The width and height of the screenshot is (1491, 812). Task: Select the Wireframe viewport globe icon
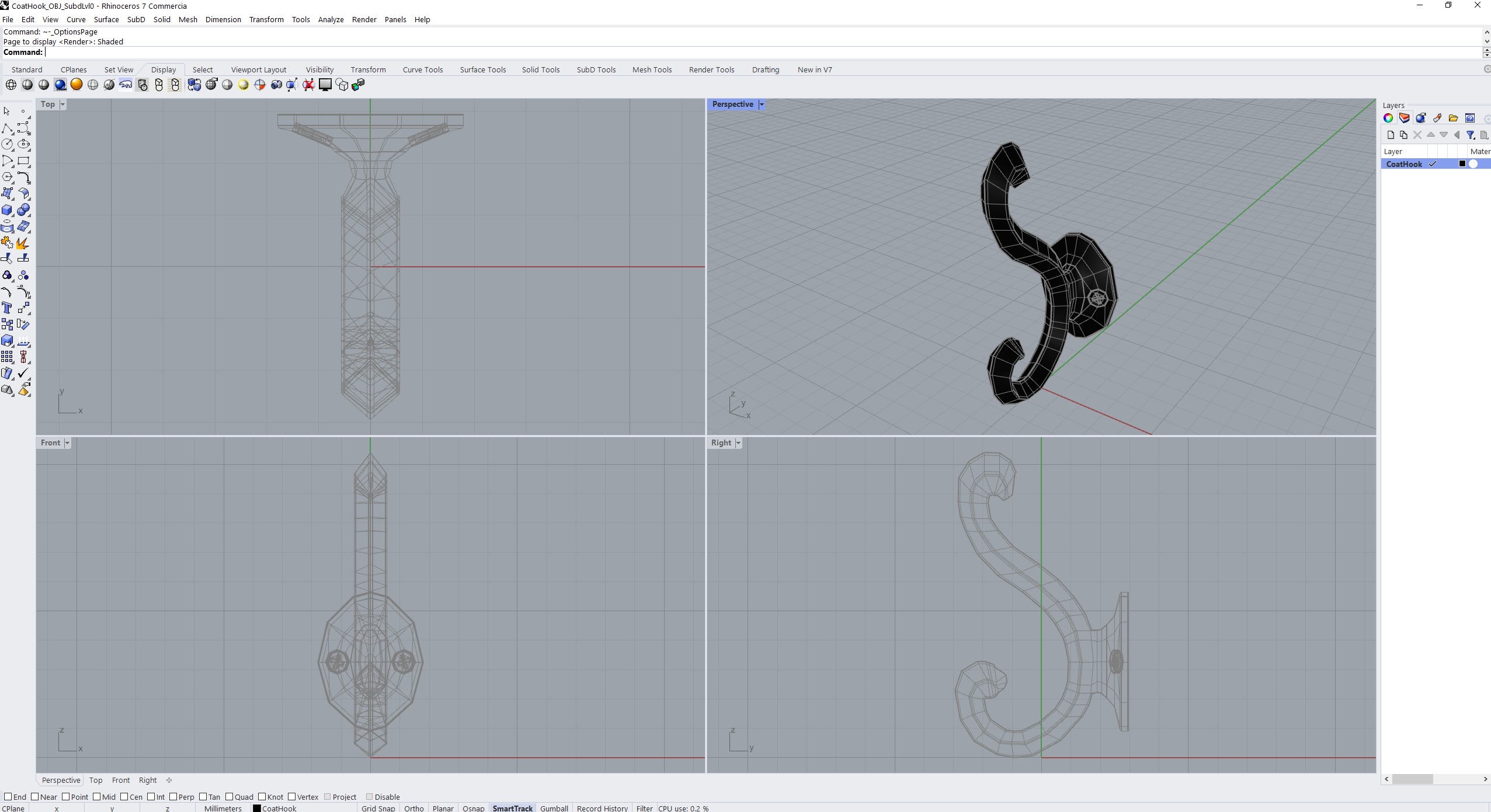(11, 85)
